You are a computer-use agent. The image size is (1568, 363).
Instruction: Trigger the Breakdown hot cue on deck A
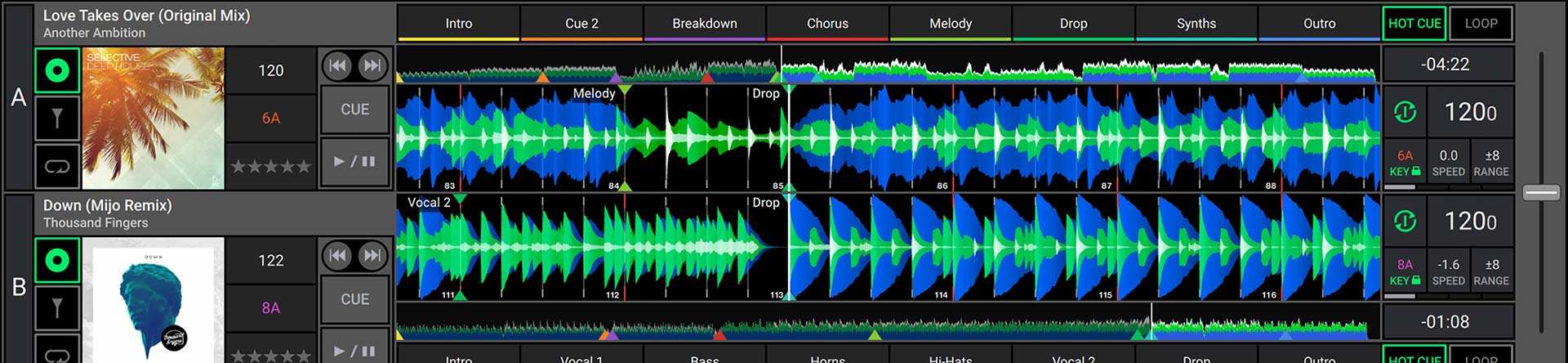click(x=704, y=24)
